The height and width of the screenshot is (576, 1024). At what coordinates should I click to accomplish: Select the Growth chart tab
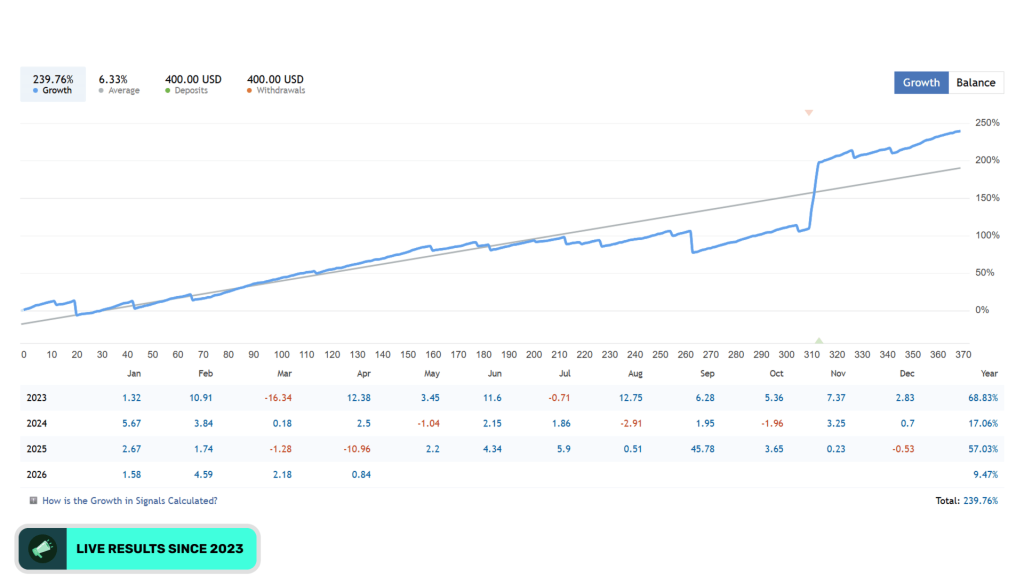click(921, 83)
